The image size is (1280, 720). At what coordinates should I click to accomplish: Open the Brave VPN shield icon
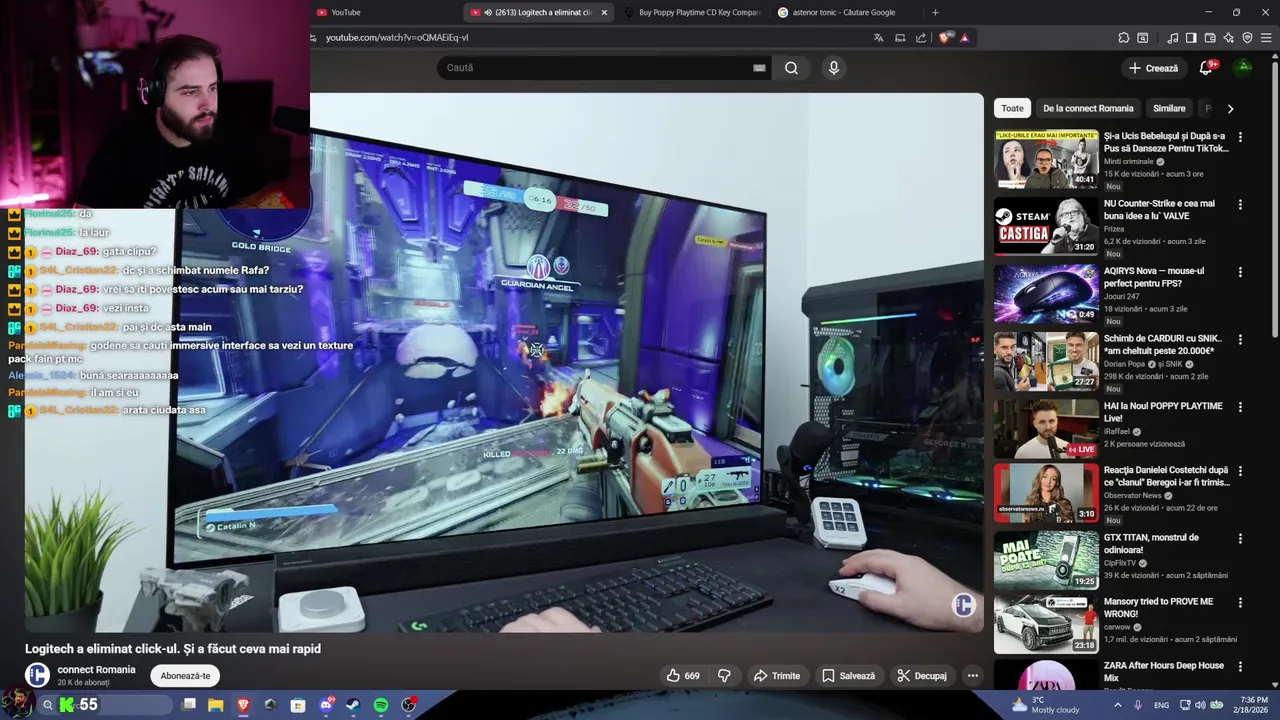tap(1247, 38)
